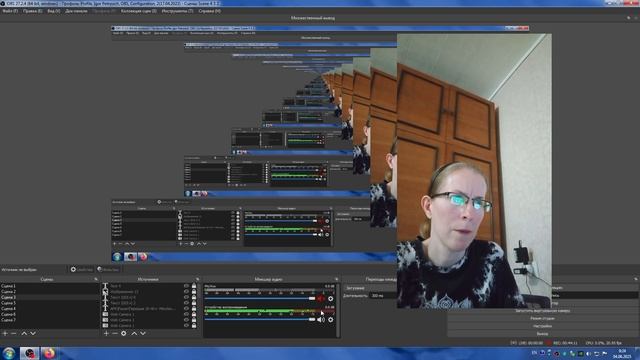Click the Фильтры button above the docks
640x360 pixels.
108,269
